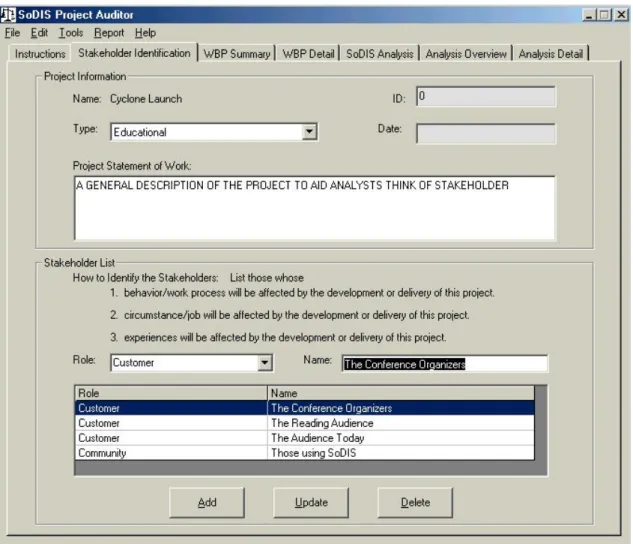Expand the Role dropdown arrow
This screenshot has width=633, height=544.
(x=264, y=362)
